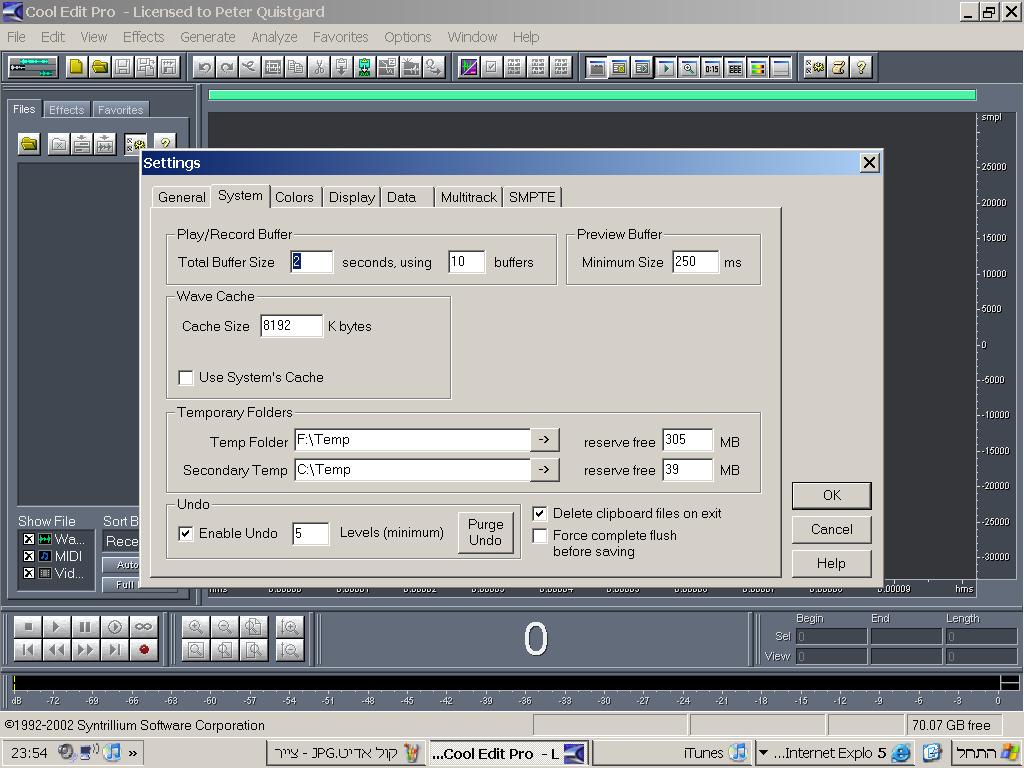Click Undo Levels minimum field
1024x768 pixels.
coord(310,534)
